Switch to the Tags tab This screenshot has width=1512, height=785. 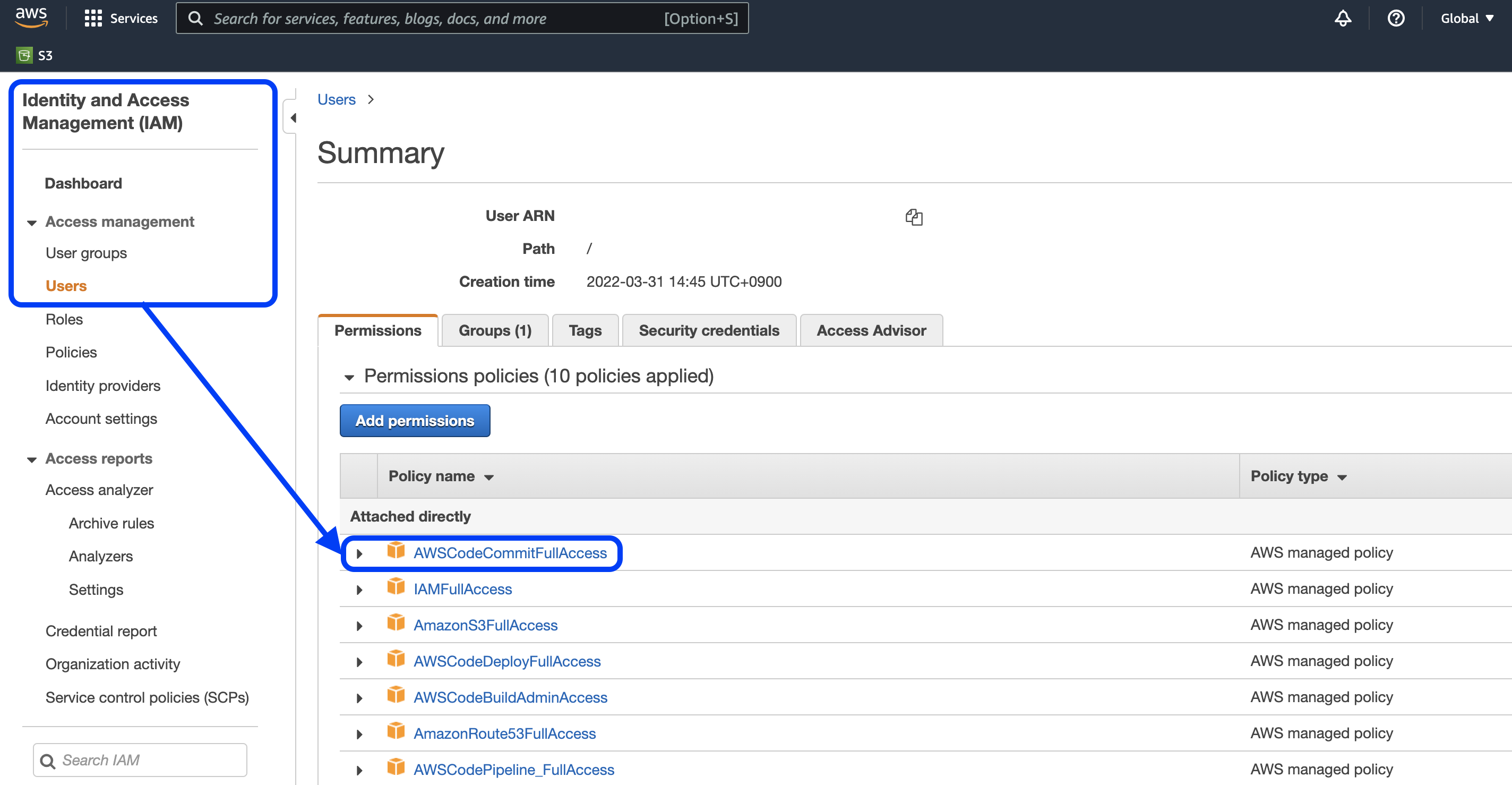click(585, 330)
